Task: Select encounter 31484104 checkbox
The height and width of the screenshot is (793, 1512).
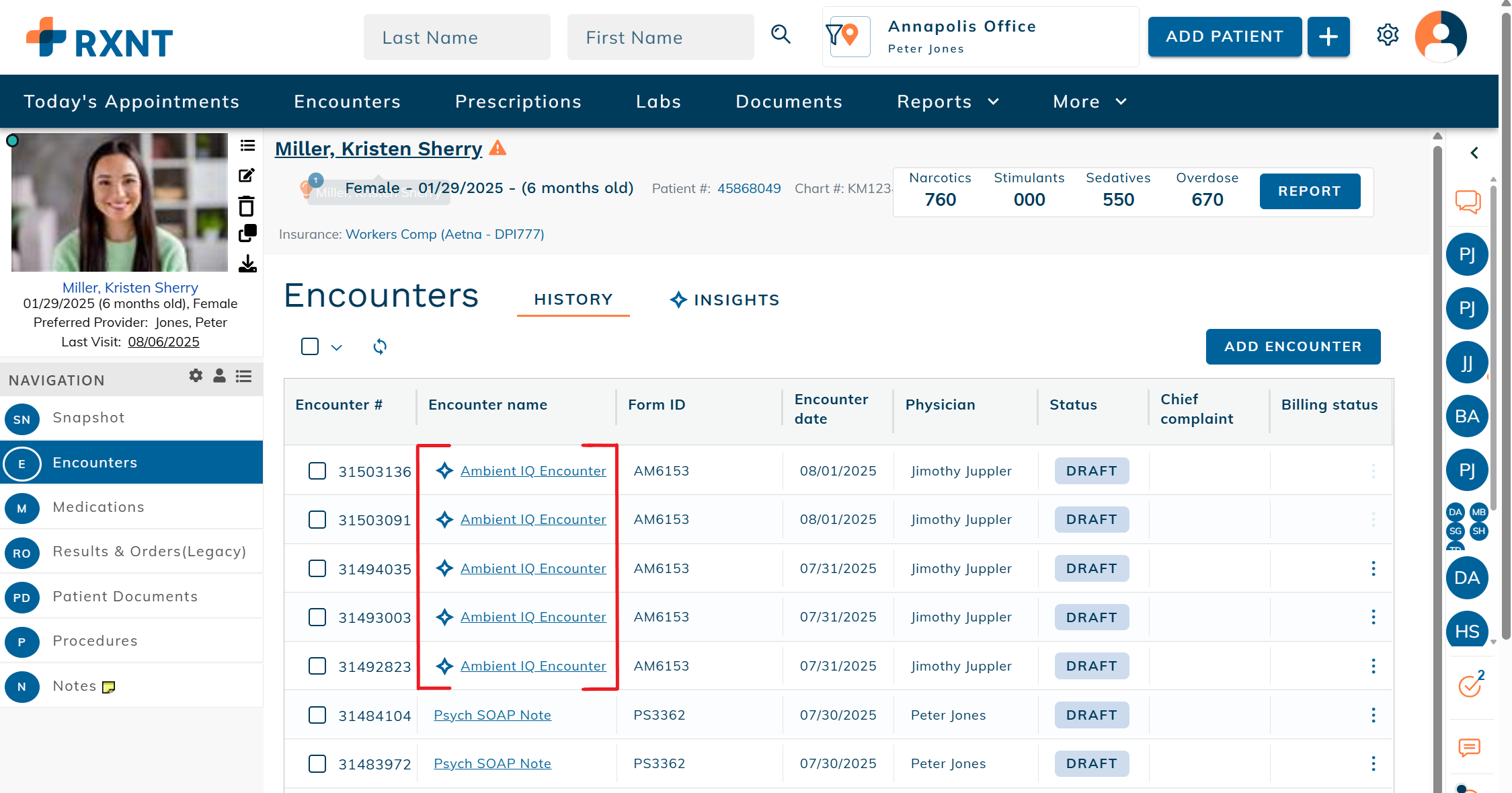Action: [317, 715]
